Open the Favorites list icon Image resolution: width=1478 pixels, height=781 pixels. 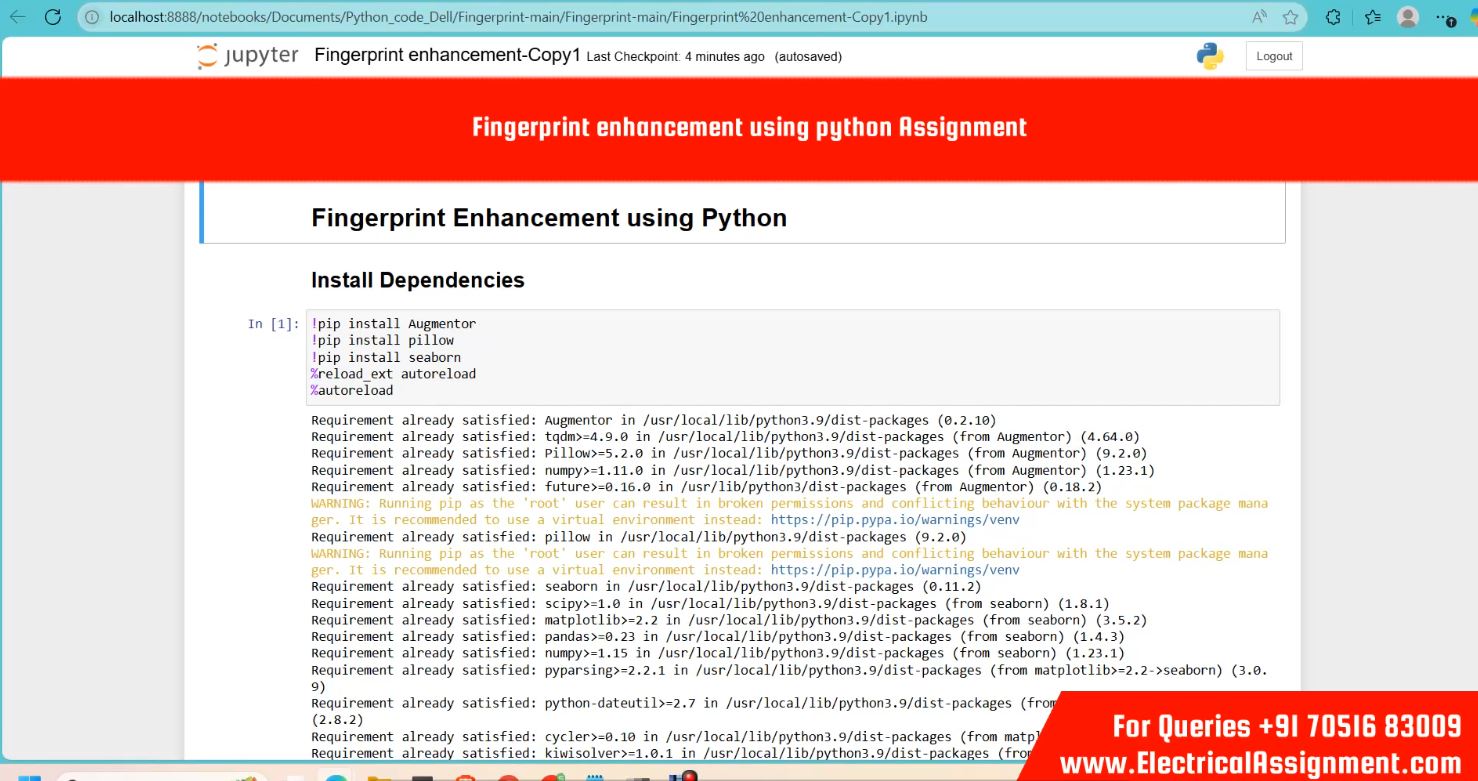(1373, 17)
